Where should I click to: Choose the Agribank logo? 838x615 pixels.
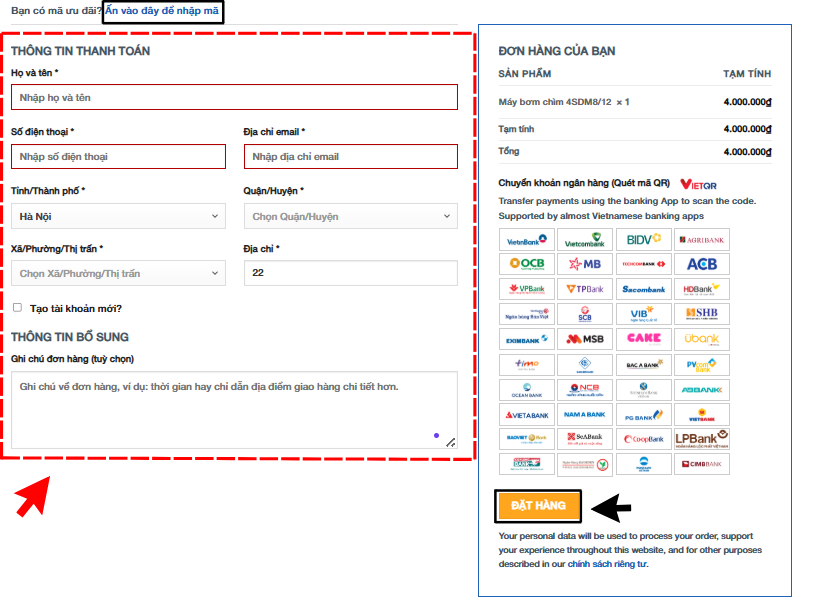[x=701, y=240]
